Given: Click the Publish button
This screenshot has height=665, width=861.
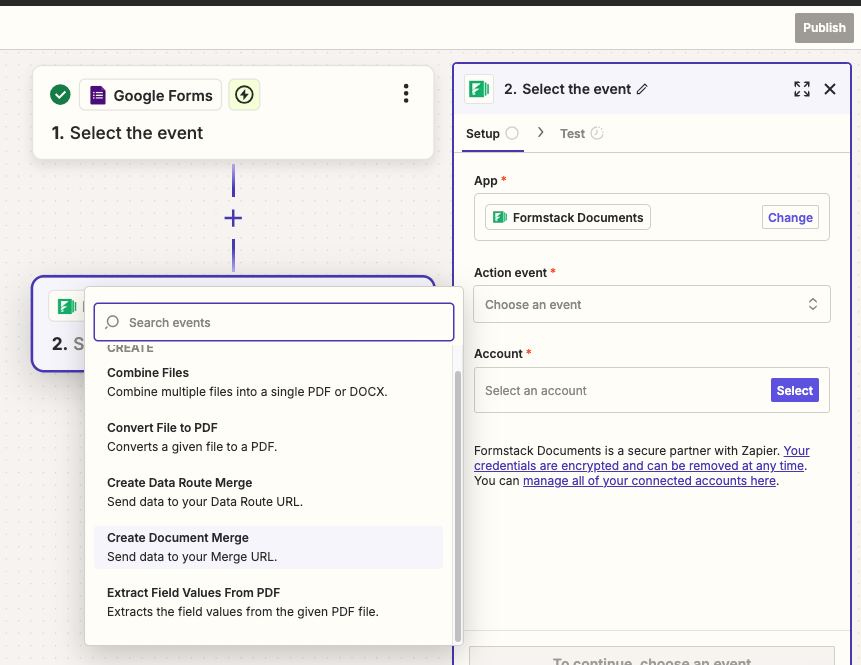Looking at the screenshot, I should [823, 27].
